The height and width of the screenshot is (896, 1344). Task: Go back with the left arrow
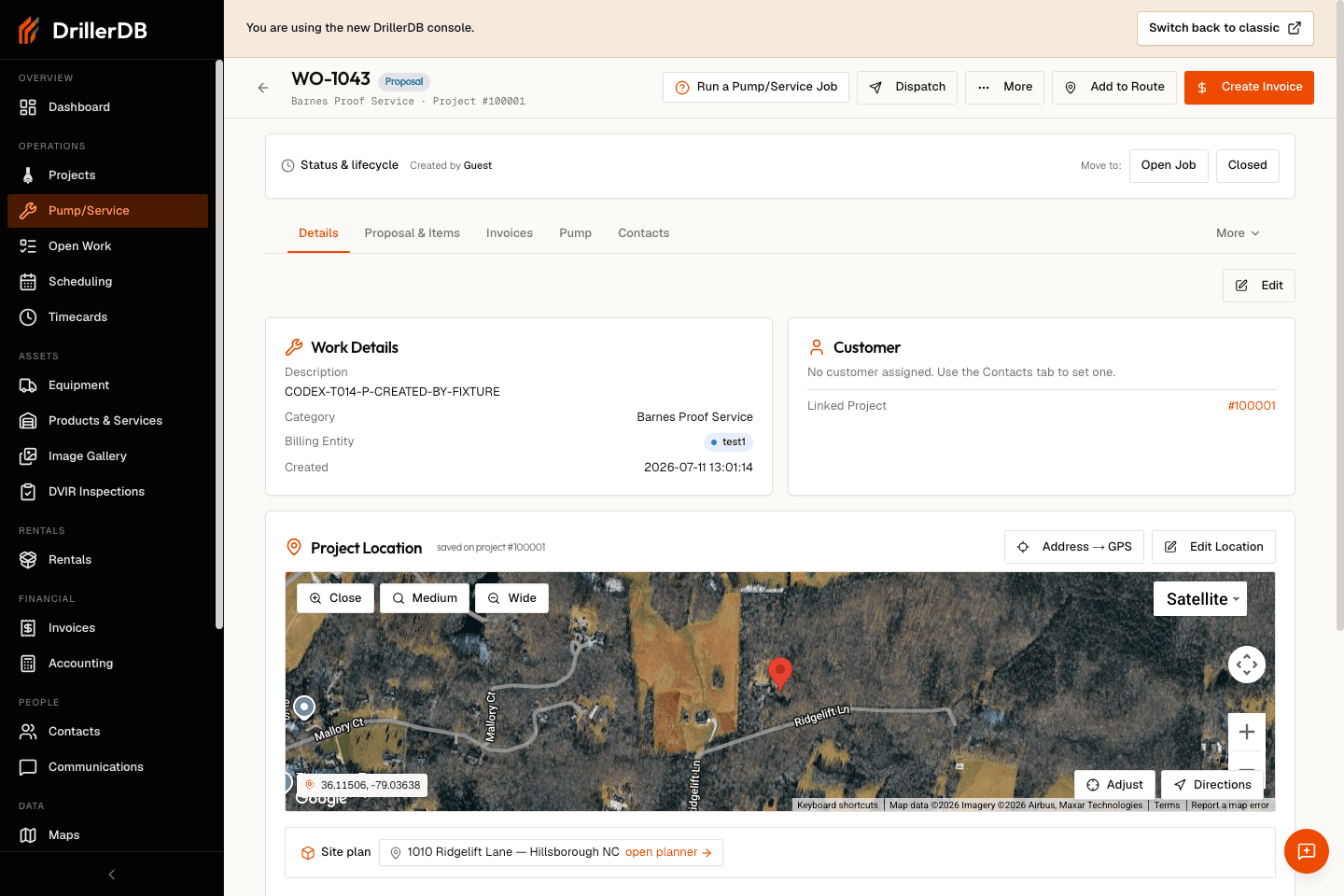[x=263, y=88]
